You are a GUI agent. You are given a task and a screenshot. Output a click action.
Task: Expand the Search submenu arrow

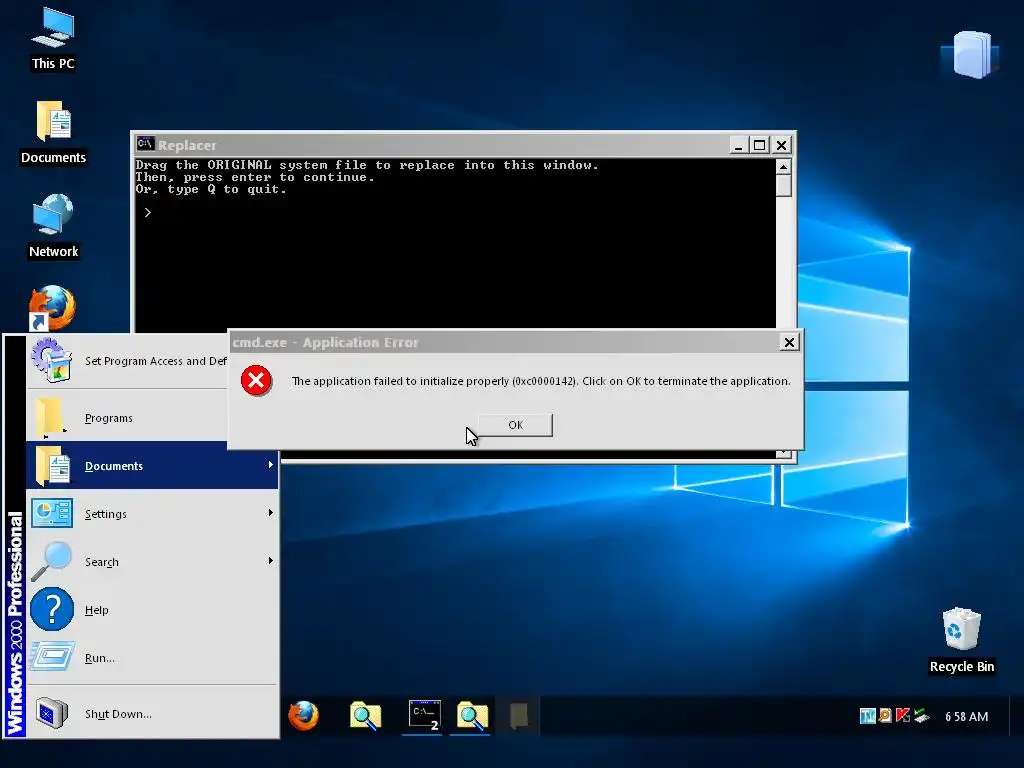pos(270,561)
